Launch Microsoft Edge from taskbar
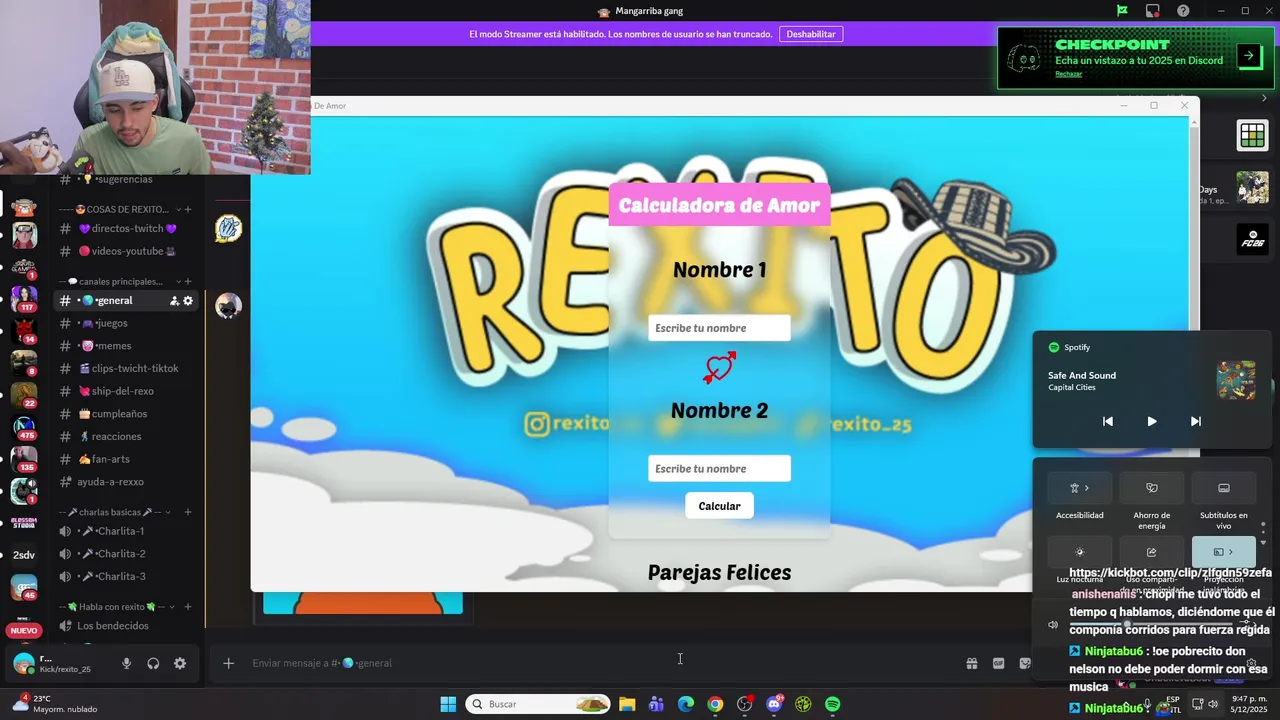This screenshot has height=720, width=1280. point(686,704)
